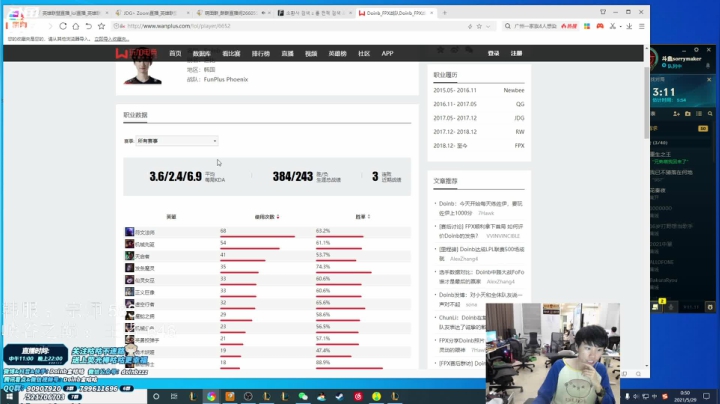Sort table by usage count column
720x404 pixels.
click(x=267, y=217)
